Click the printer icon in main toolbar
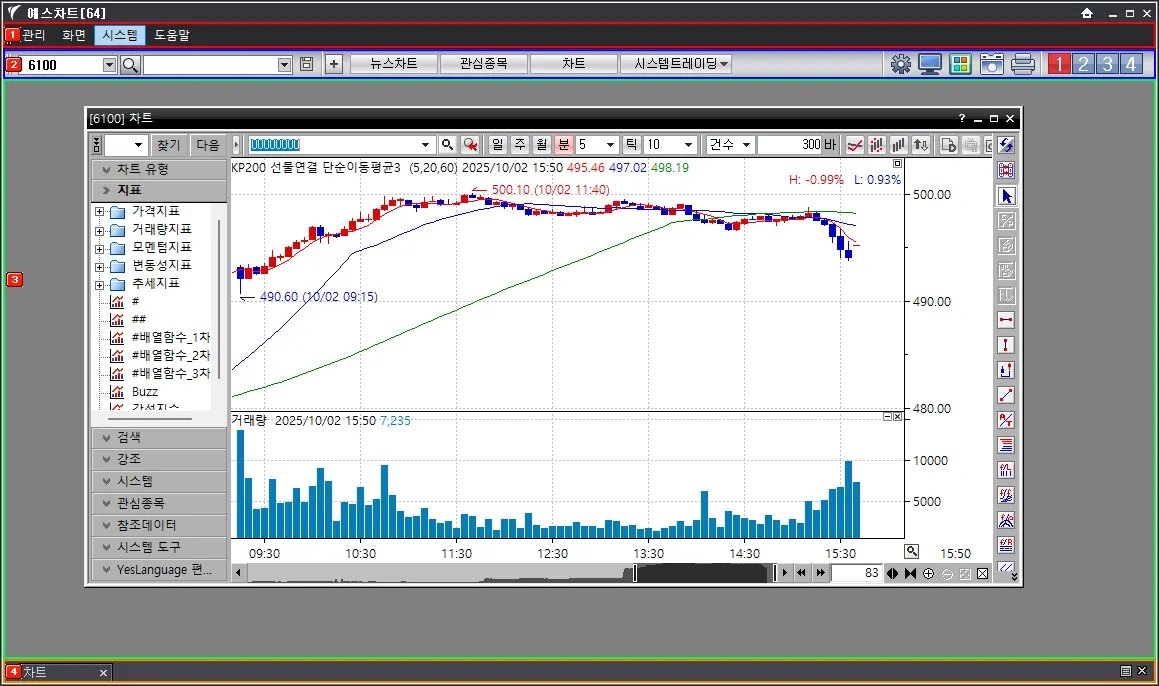The height and width of the screenshot is (686, 1159). [x=1022, y=64]
